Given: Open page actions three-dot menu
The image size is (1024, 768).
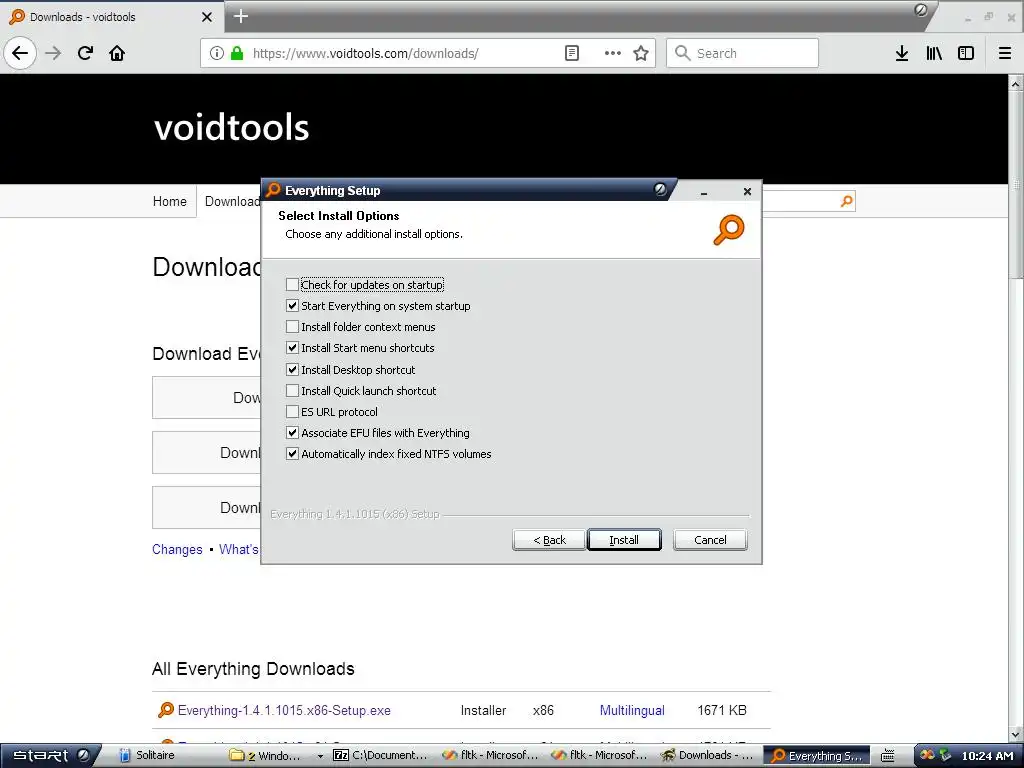Looking at the screenshot, I should tap(613, 53).
